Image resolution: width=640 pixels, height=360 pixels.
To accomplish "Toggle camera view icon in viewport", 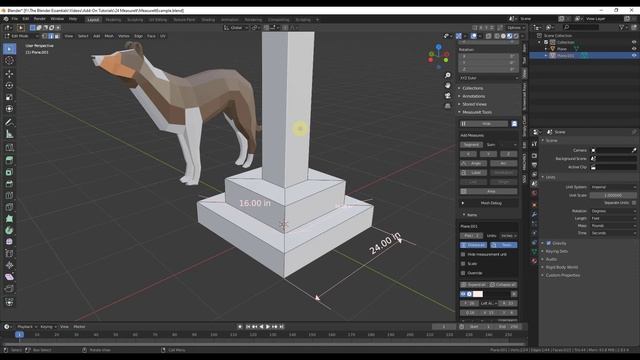I will coord(448,96).
